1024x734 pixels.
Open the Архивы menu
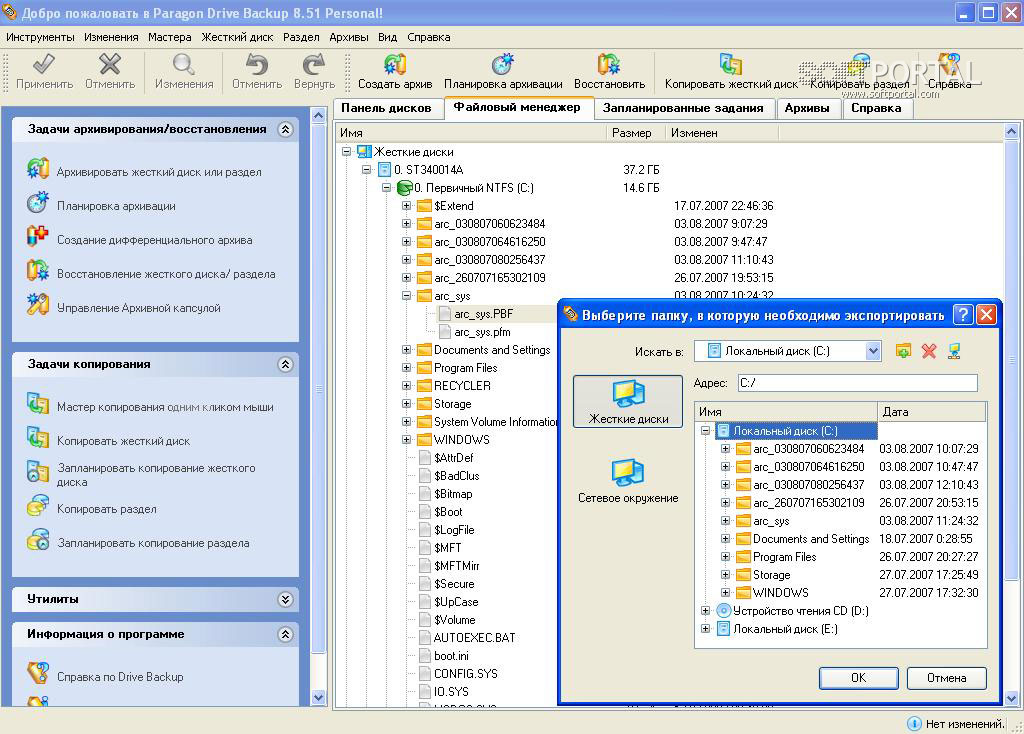(348, 37)
